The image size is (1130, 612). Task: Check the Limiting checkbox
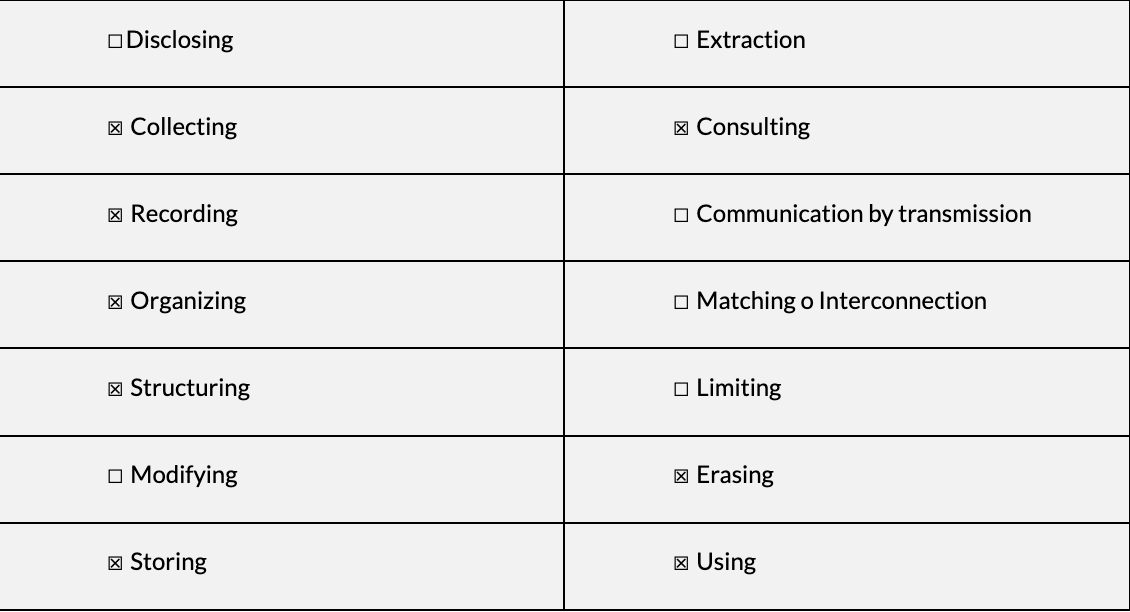pos(681,389)
